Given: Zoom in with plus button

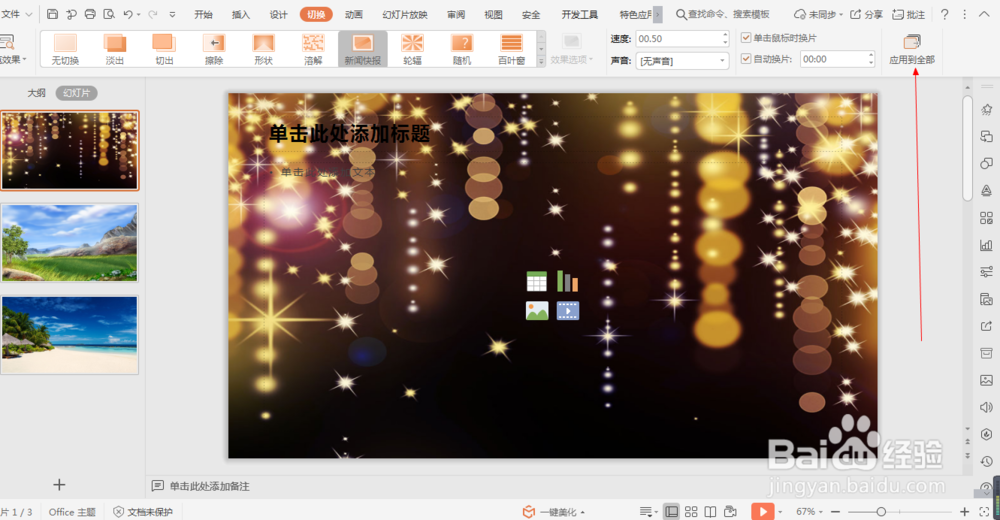Looking at the screenshot, I should 964,512.
